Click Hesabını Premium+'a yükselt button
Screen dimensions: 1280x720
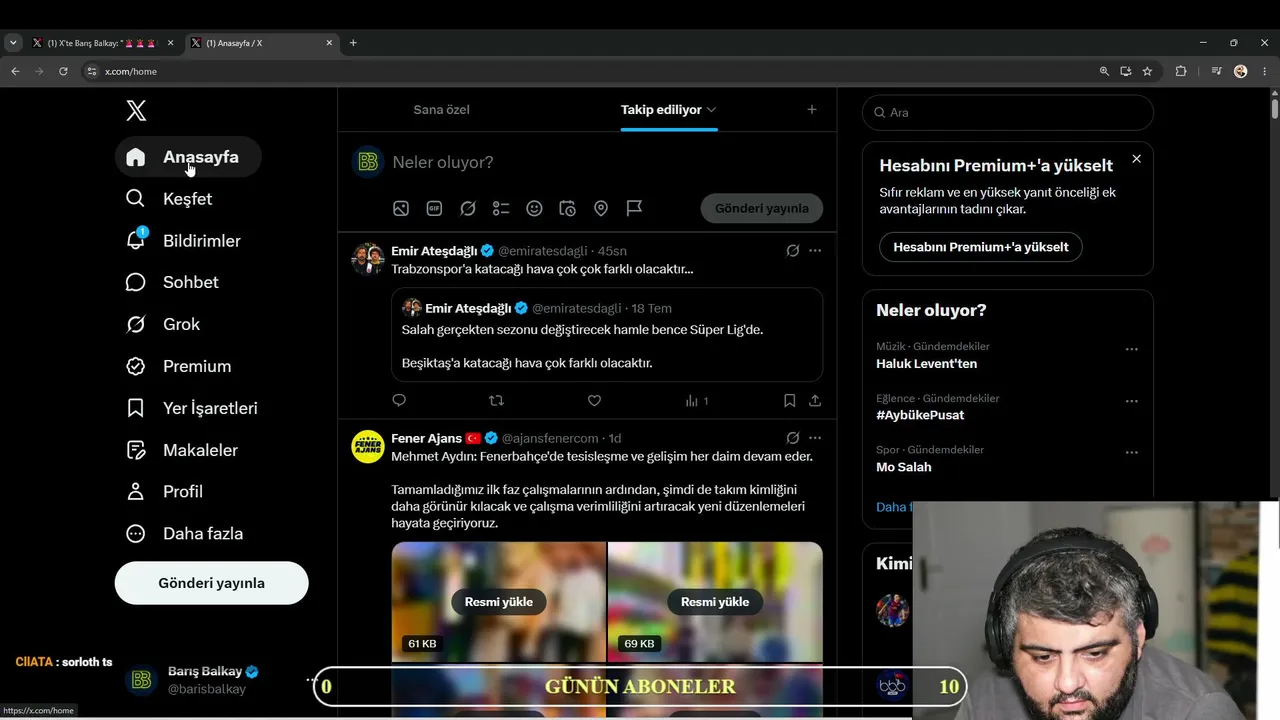pos(981,247)
